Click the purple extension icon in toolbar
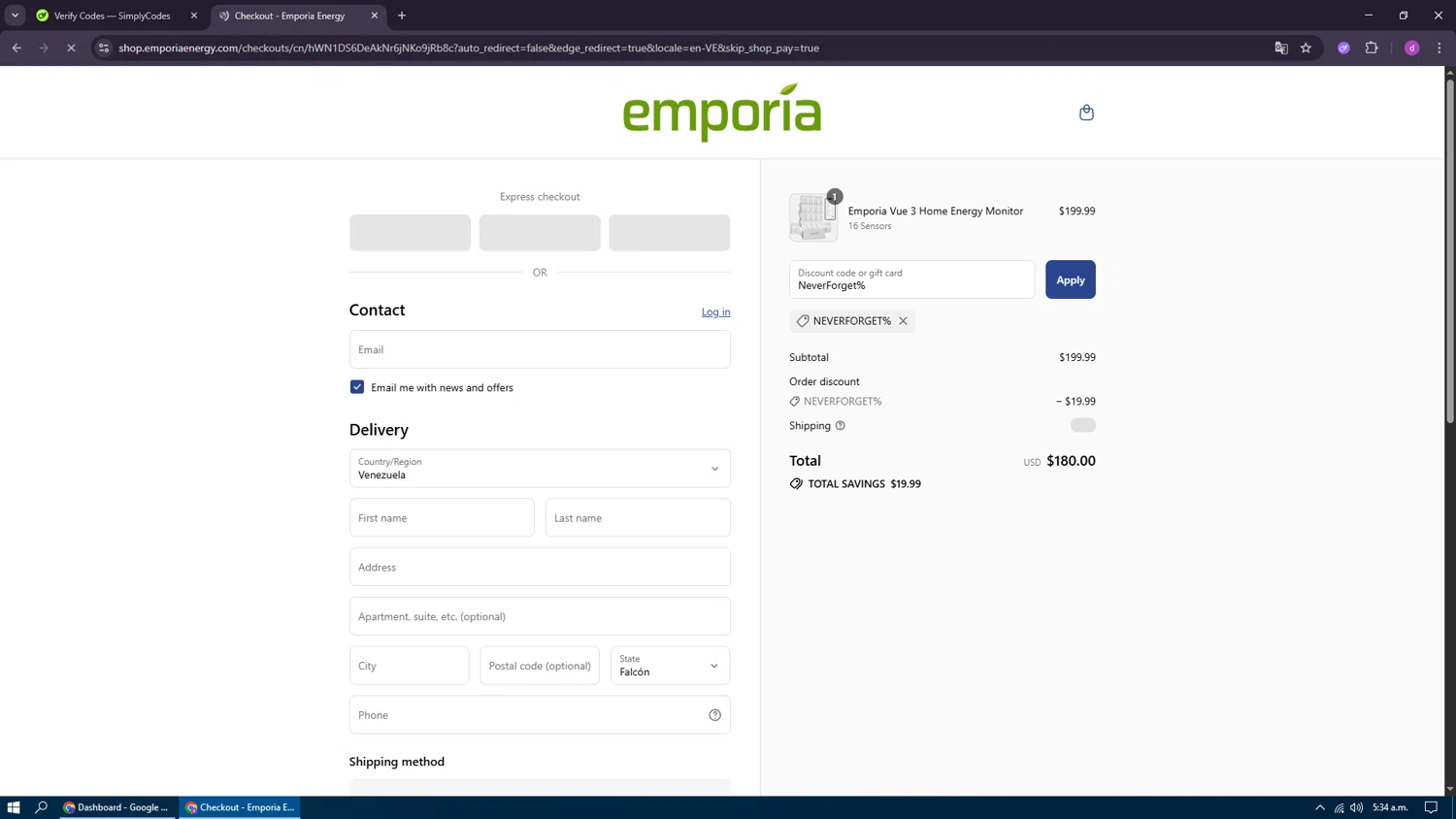The height and width of the screenshot is (819, 1456). tap(1343, 48)
